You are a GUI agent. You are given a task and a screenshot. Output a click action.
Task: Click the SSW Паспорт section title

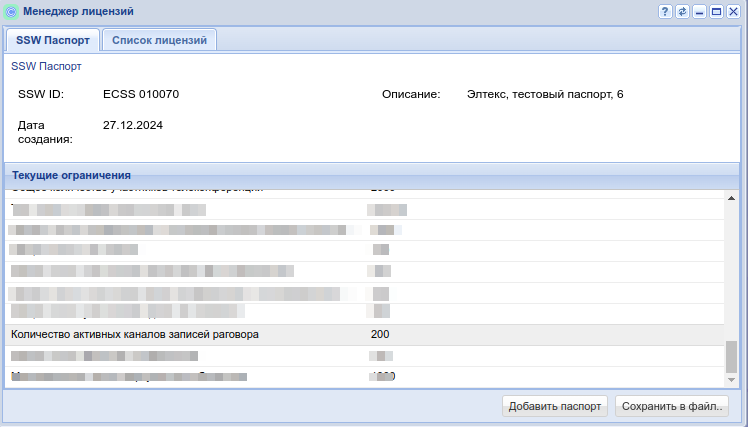[x=46, y=66]
